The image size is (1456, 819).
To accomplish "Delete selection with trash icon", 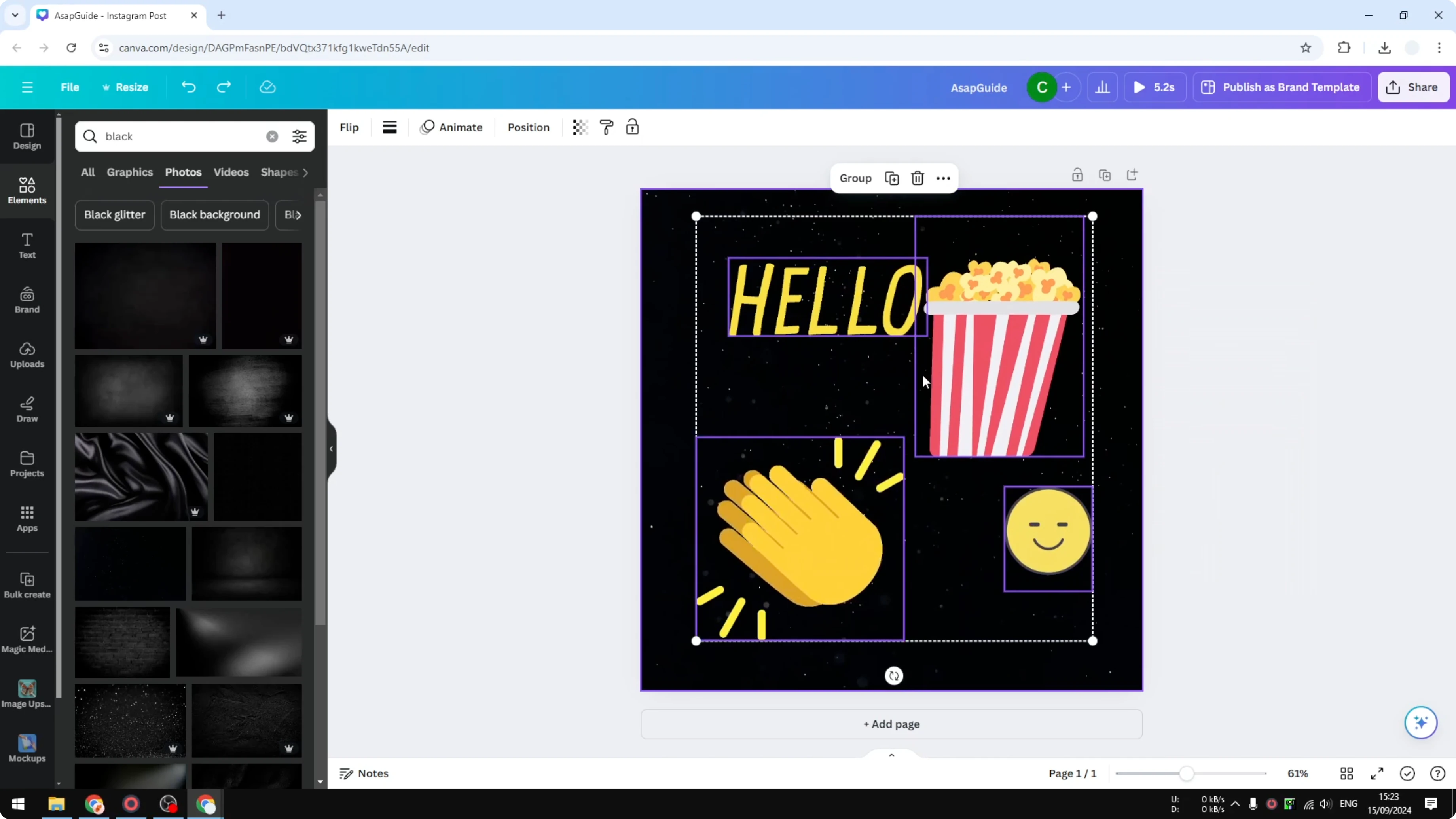I will pos(918,178).
